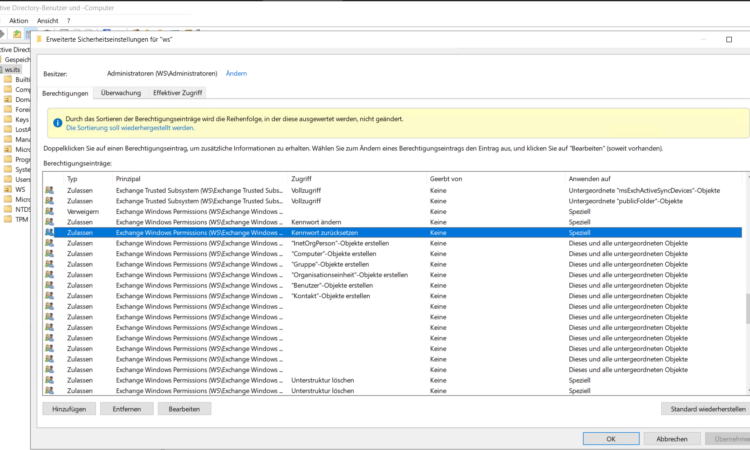Click the permission list vertical scrollbar thumb
This screenshot has height=450, width=750.
747,309
